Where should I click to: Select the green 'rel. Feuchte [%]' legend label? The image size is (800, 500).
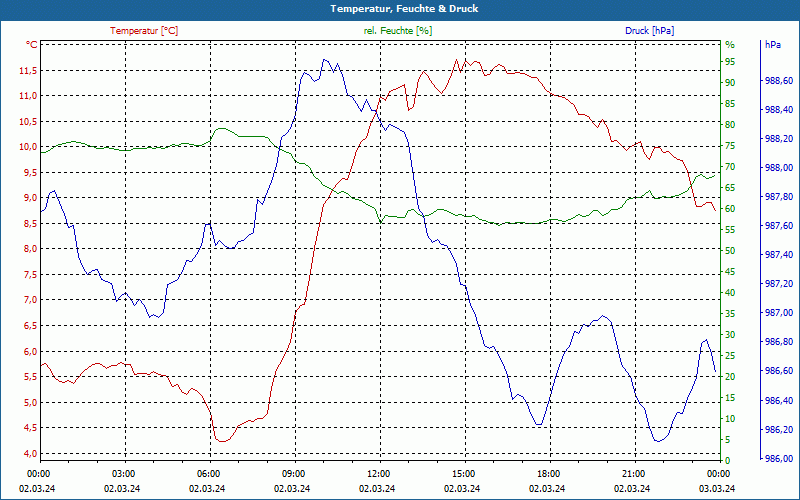point(397,31)
